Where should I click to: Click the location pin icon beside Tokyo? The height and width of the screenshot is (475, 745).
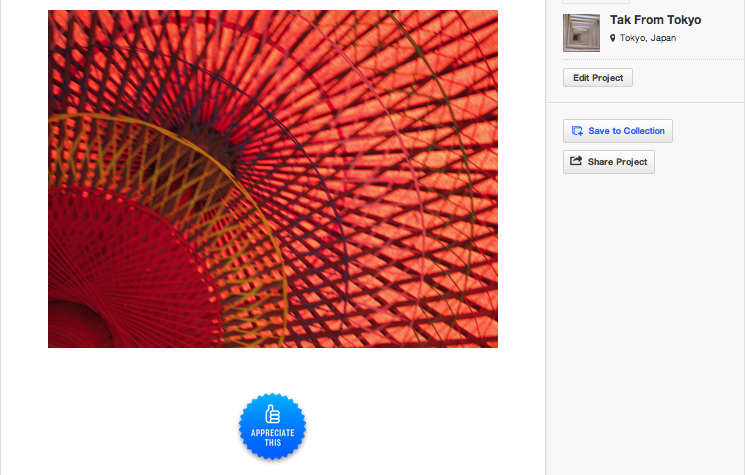613,38
